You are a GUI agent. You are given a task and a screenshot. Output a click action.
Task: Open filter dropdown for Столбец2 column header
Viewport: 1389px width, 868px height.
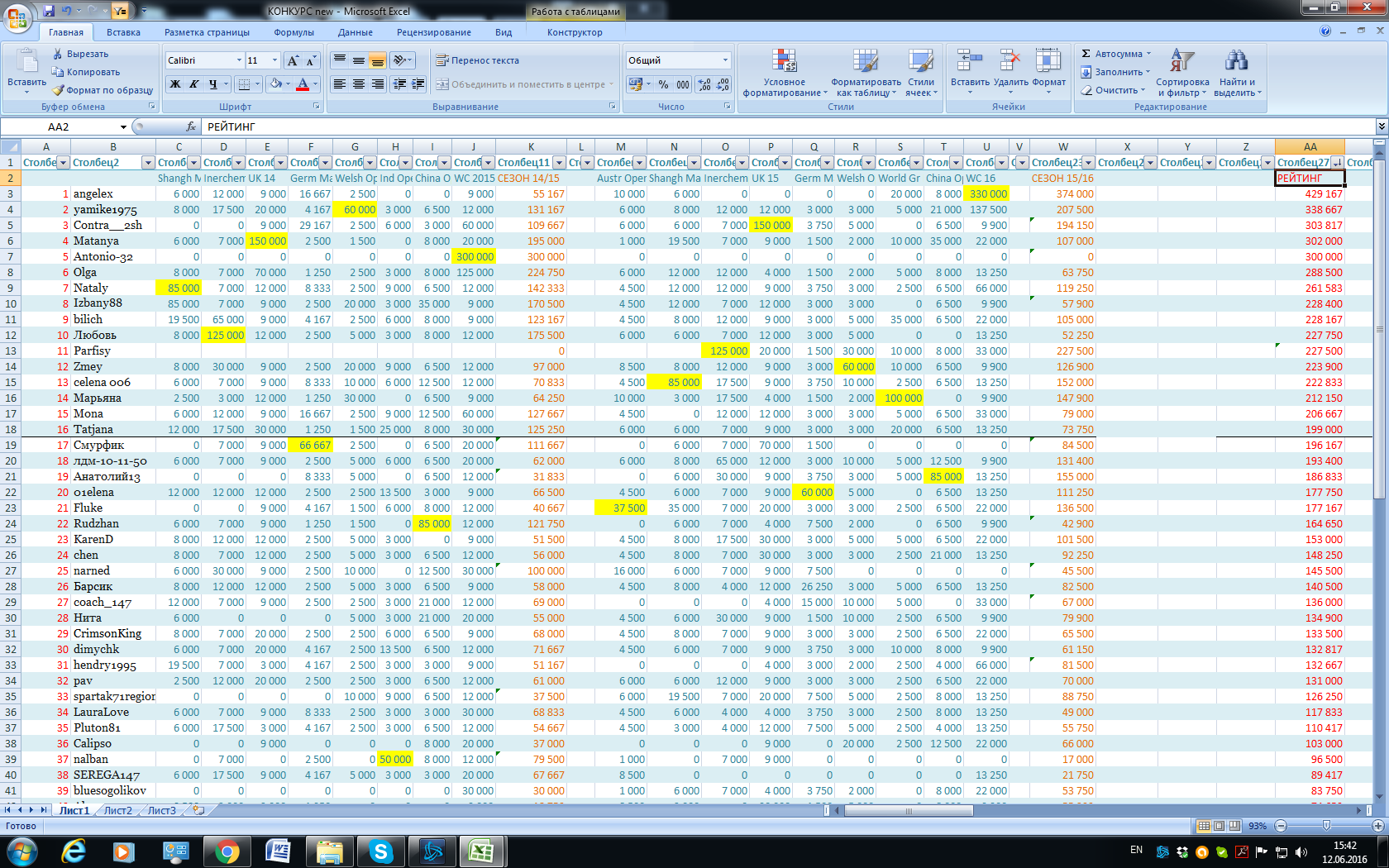tap(148, 163)
